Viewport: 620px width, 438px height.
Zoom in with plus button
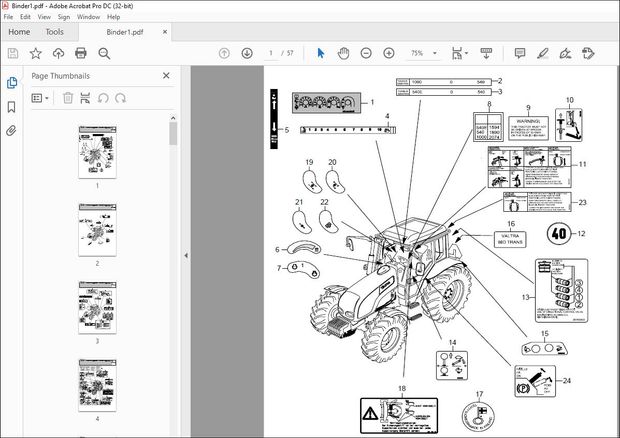(389, 53)
